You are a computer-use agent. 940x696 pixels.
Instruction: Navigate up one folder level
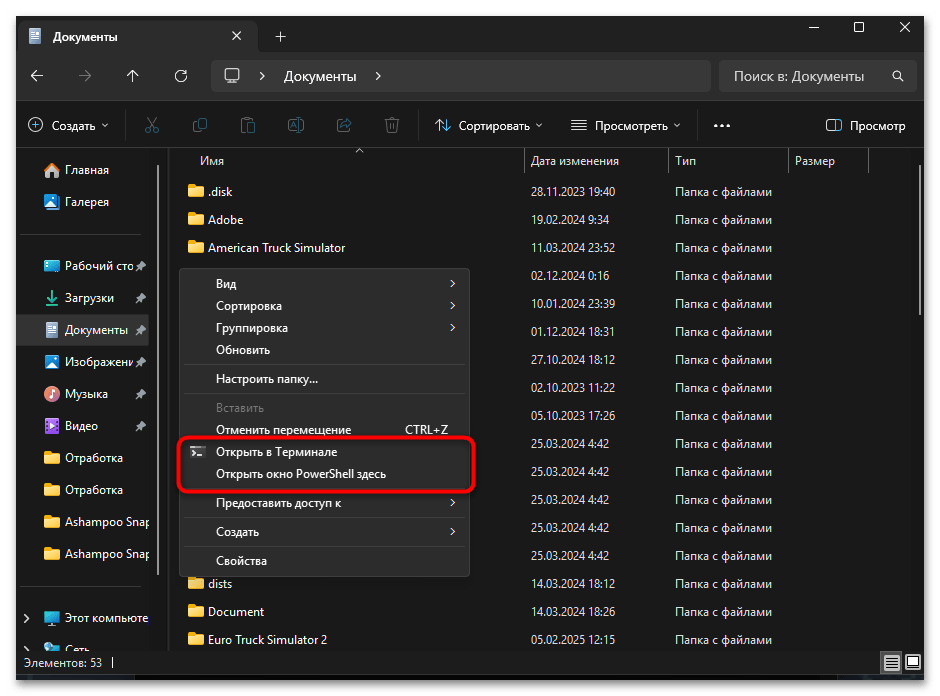coord(132,76)
